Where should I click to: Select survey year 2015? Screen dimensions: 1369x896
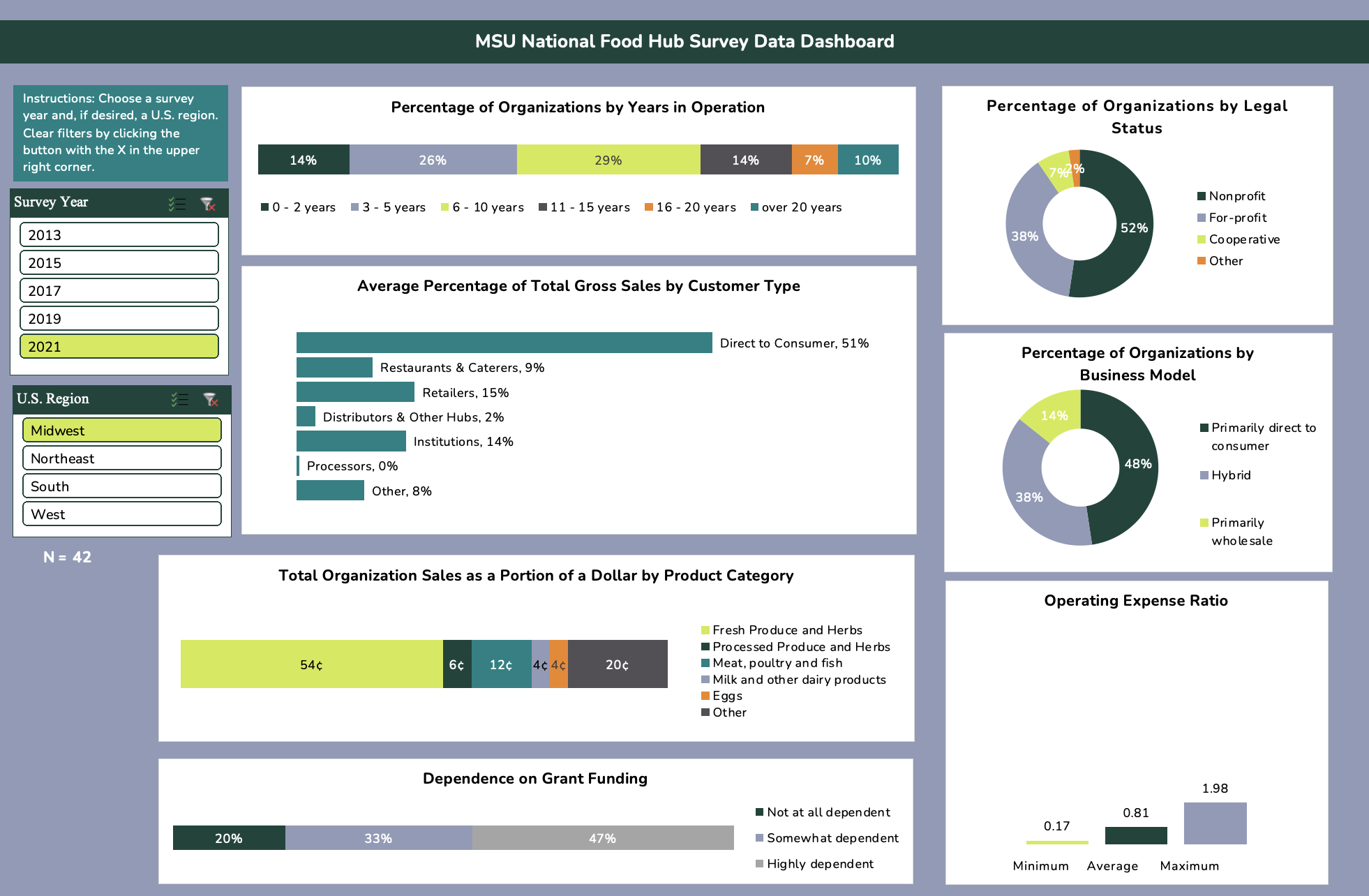(119, 262)
